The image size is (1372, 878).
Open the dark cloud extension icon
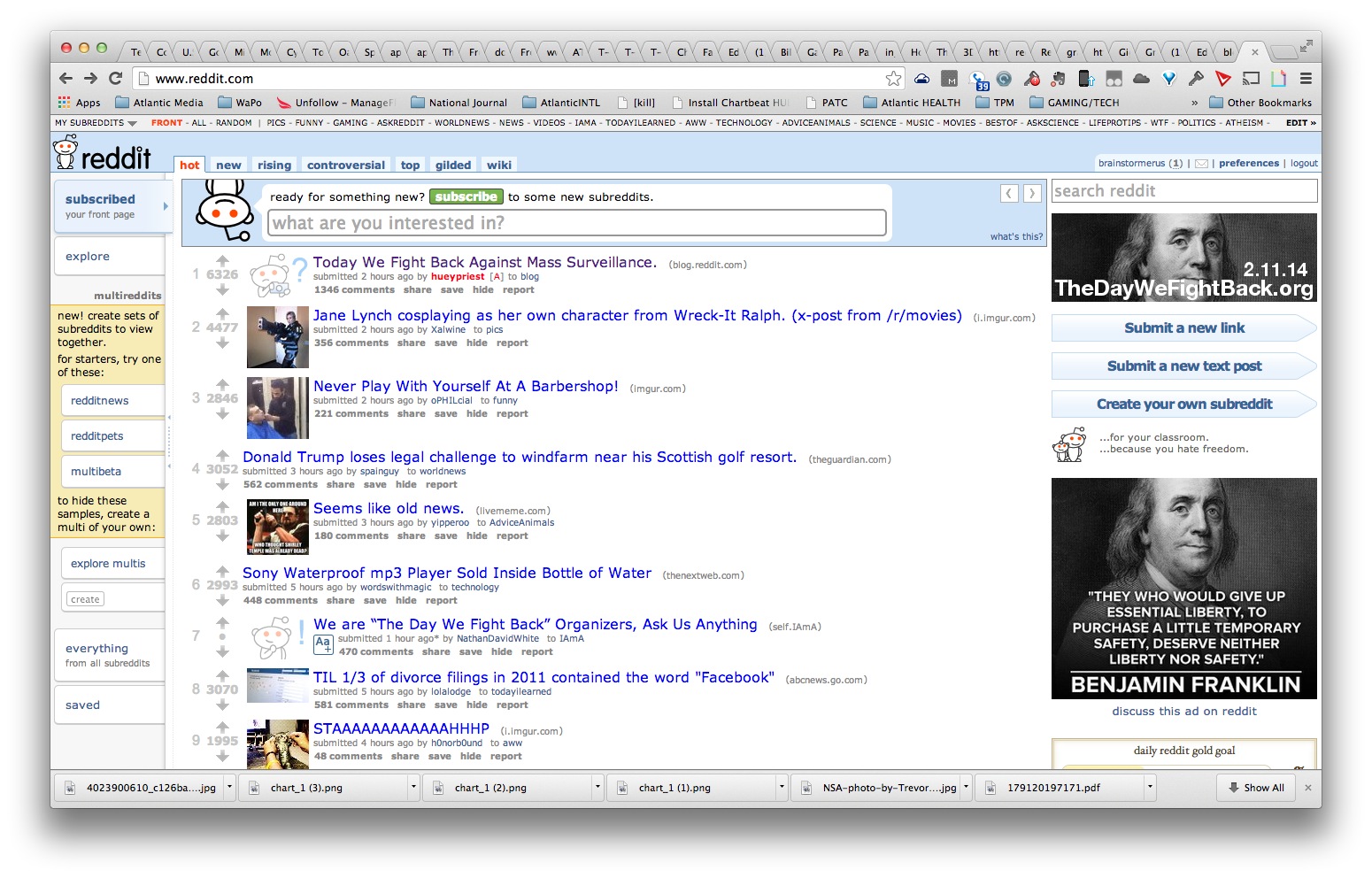pyautogui.click(x=1141, y=79)
